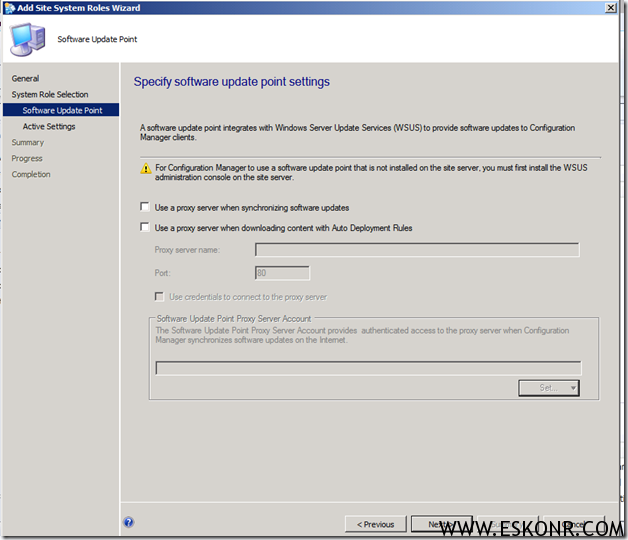Jump to the Summary step

[28, 143]
